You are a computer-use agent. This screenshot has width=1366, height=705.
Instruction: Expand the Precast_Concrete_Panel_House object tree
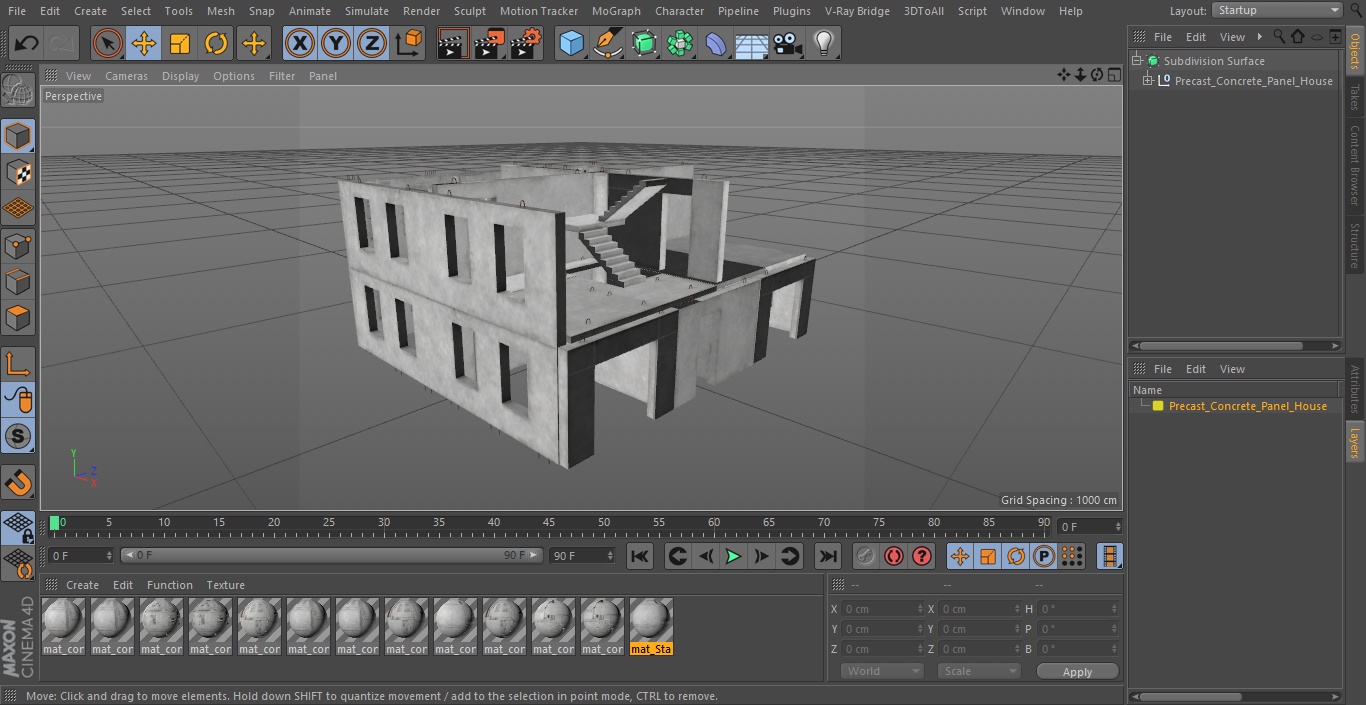[1148, 81]
